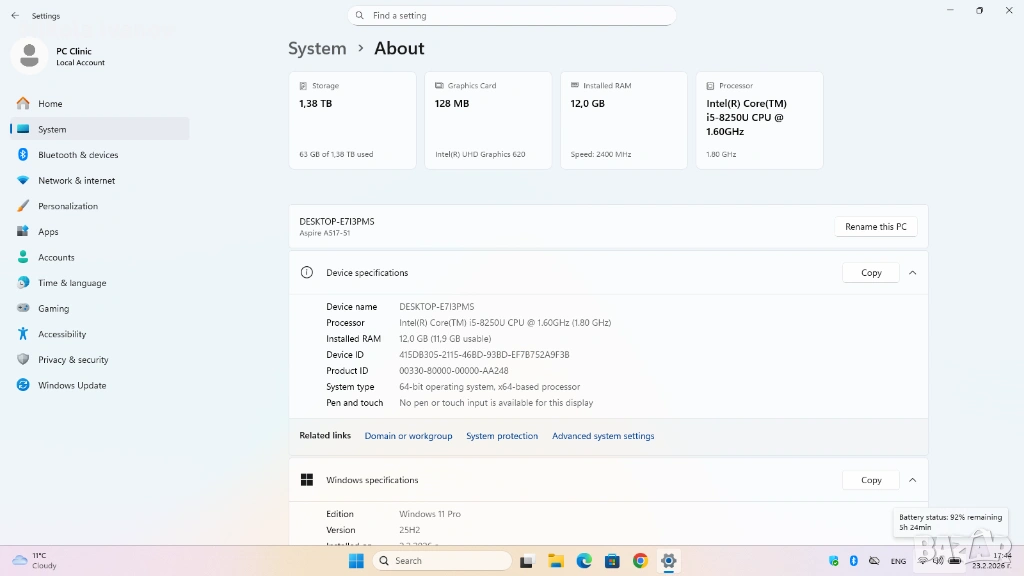The width and height of the screenshot is (1024, 576).
Task: Open the Accounts menu item
Action: [x=56, y=257]
